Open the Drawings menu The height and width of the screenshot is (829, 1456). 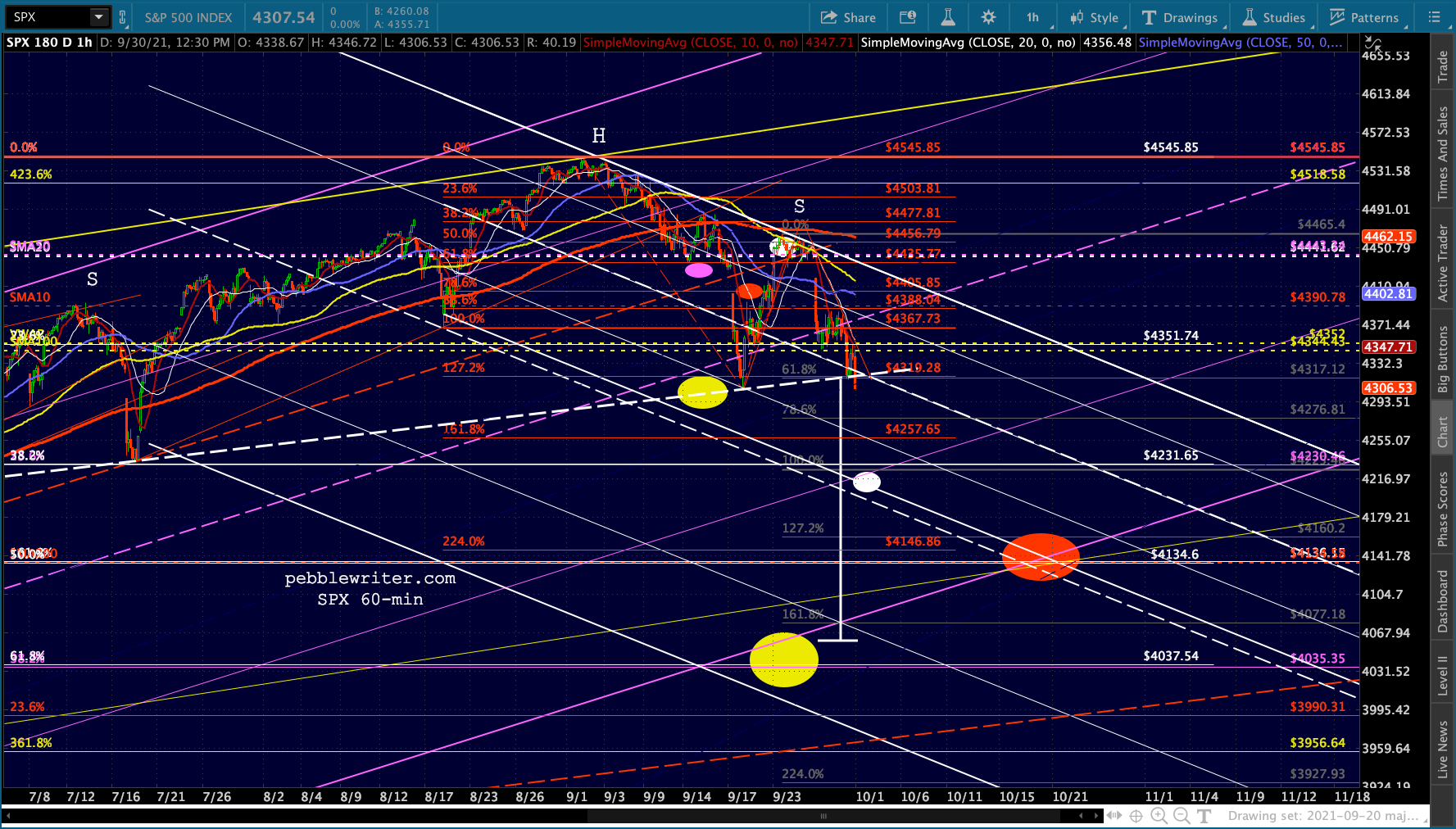(x=1180, y=17)
